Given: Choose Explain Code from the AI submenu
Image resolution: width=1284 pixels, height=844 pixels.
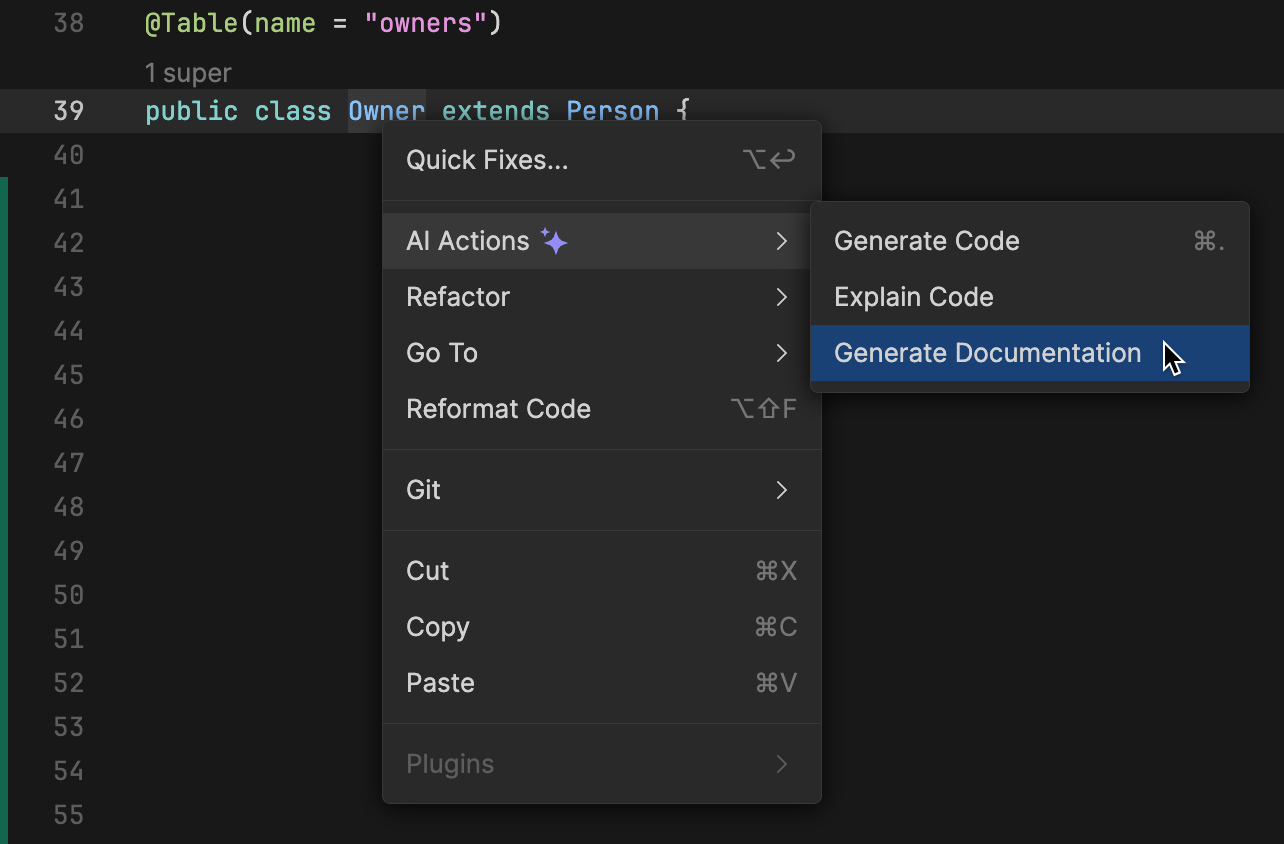Looking at the screenshot, I should pos(913,297).
